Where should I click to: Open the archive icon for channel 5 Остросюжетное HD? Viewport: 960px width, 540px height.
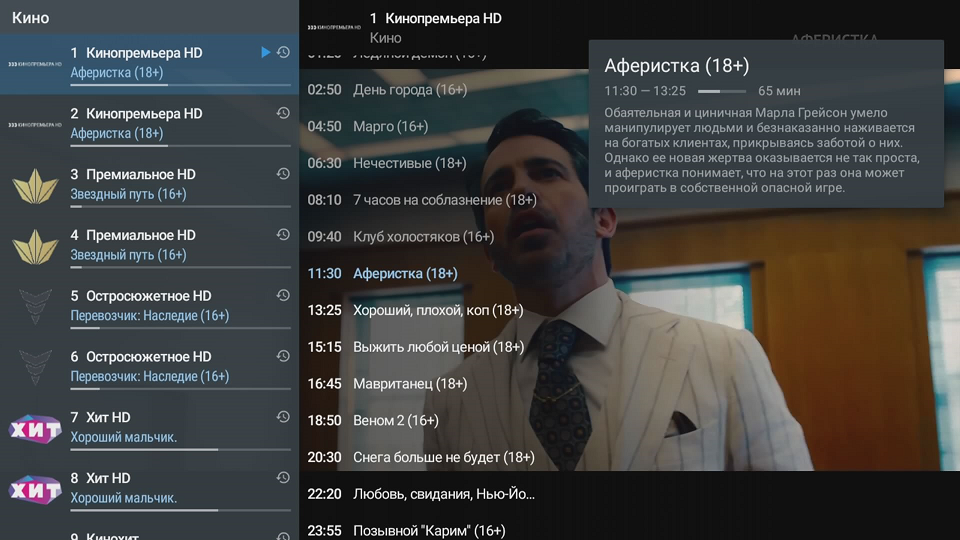coord(283,296)
